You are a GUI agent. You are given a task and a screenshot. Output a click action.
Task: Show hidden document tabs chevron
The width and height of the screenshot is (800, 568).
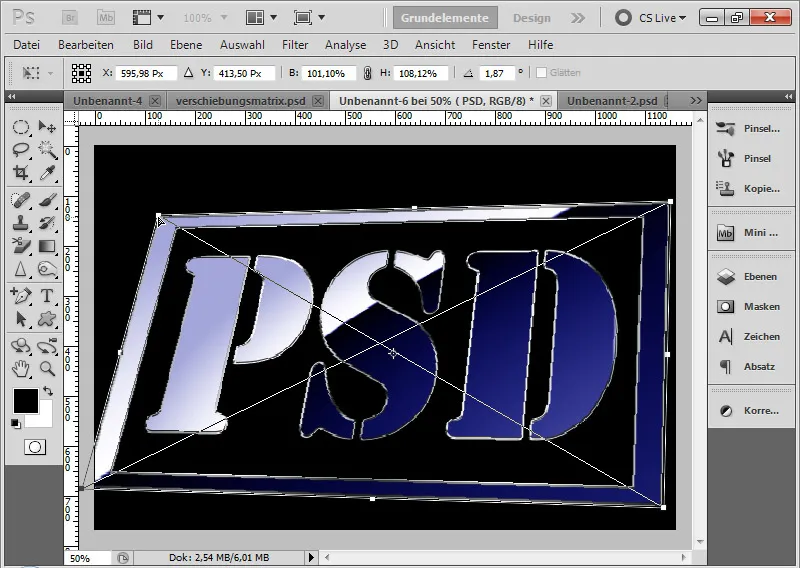click(696, 101)
